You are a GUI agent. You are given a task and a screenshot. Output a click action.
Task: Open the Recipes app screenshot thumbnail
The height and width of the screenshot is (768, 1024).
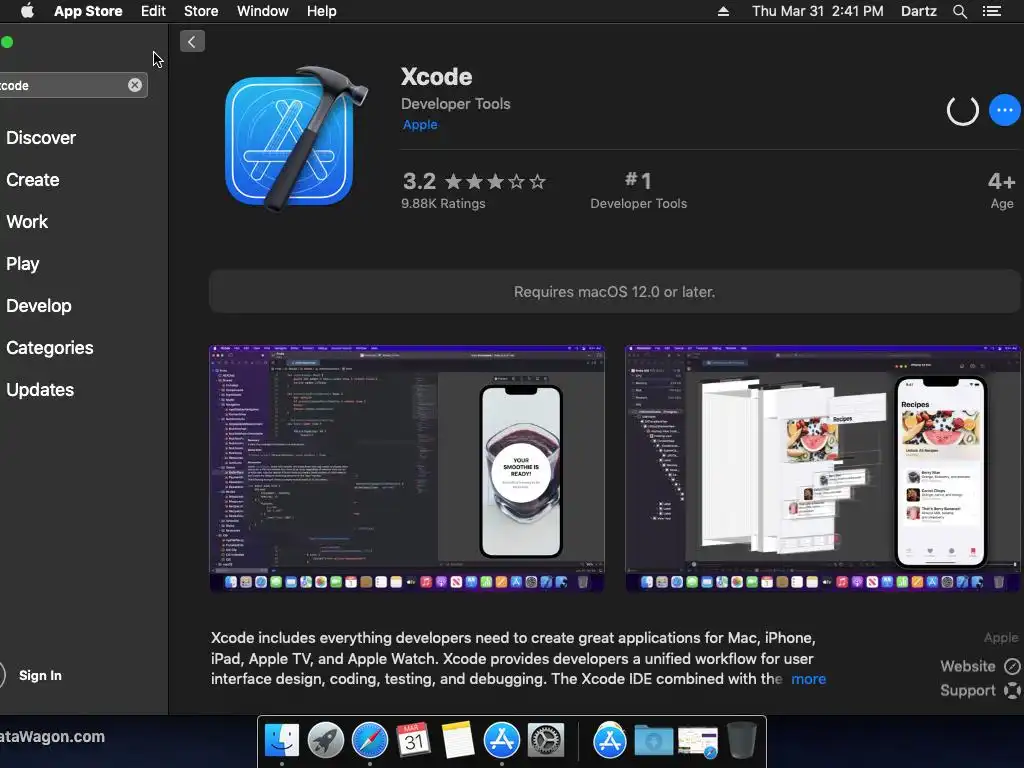coord(823,468)
